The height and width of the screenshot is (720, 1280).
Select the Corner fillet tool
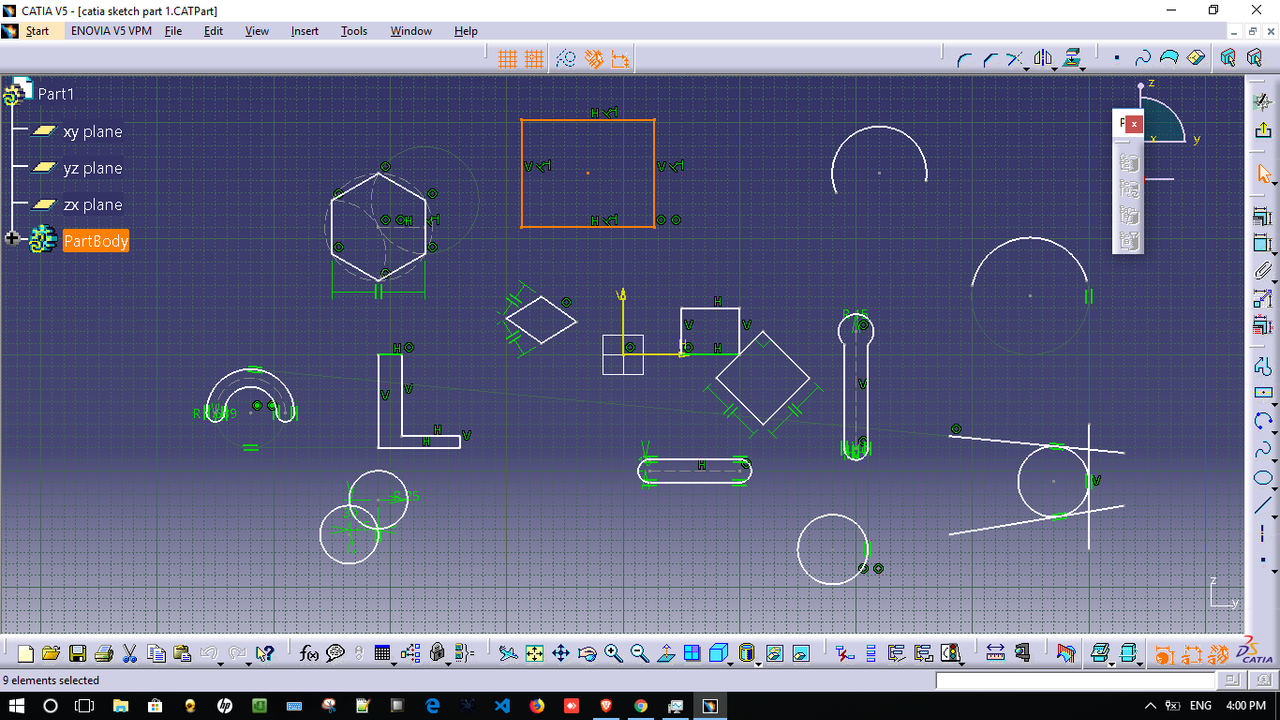tap(964, 60)
